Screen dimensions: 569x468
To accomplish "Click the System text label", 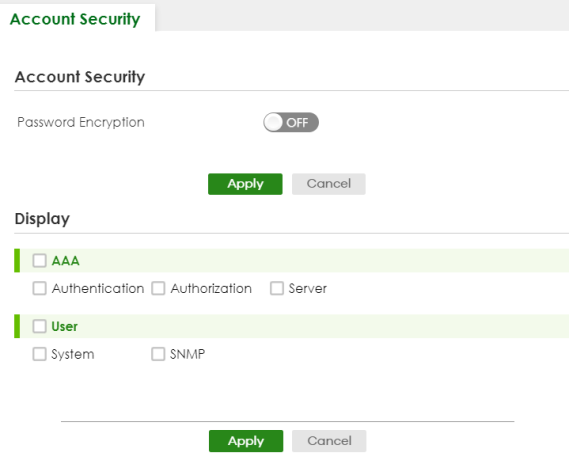I will 73,354.
